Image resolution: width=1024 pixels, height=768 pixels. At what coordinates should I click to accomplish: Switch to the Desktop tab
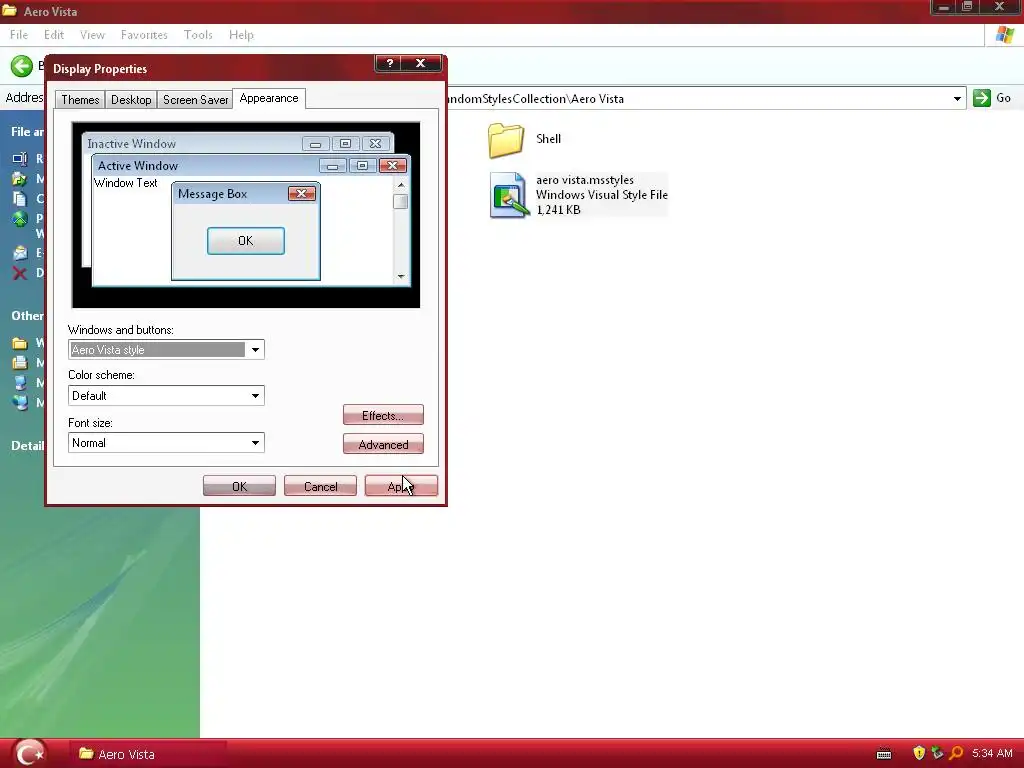(x=131, y=100)
